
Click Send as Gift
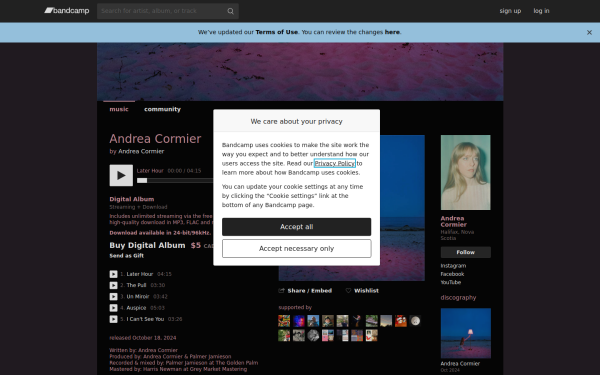(127, 256)
